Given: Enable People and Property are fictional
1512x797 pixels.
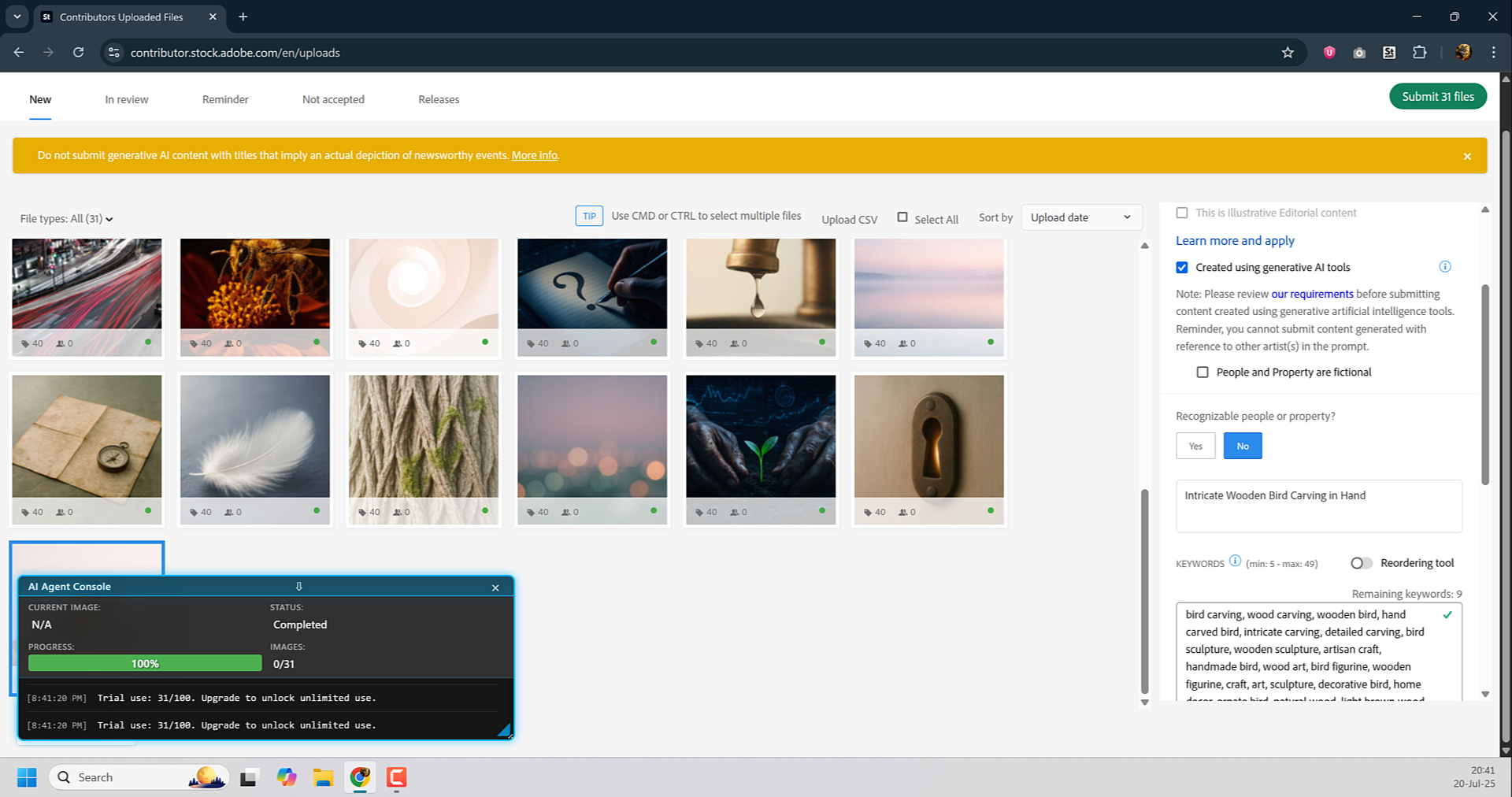Looking at the screenshot, I should click(x=1202, y=373).
